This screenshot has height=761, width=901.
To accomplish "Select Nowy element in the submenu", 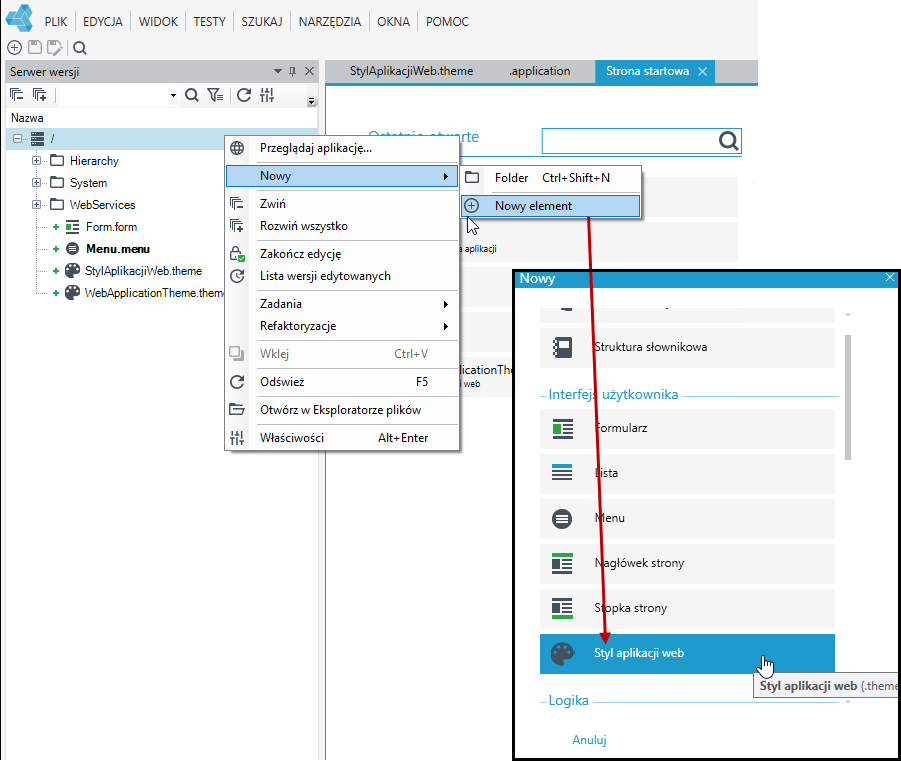I will click(x=550, y=206).
